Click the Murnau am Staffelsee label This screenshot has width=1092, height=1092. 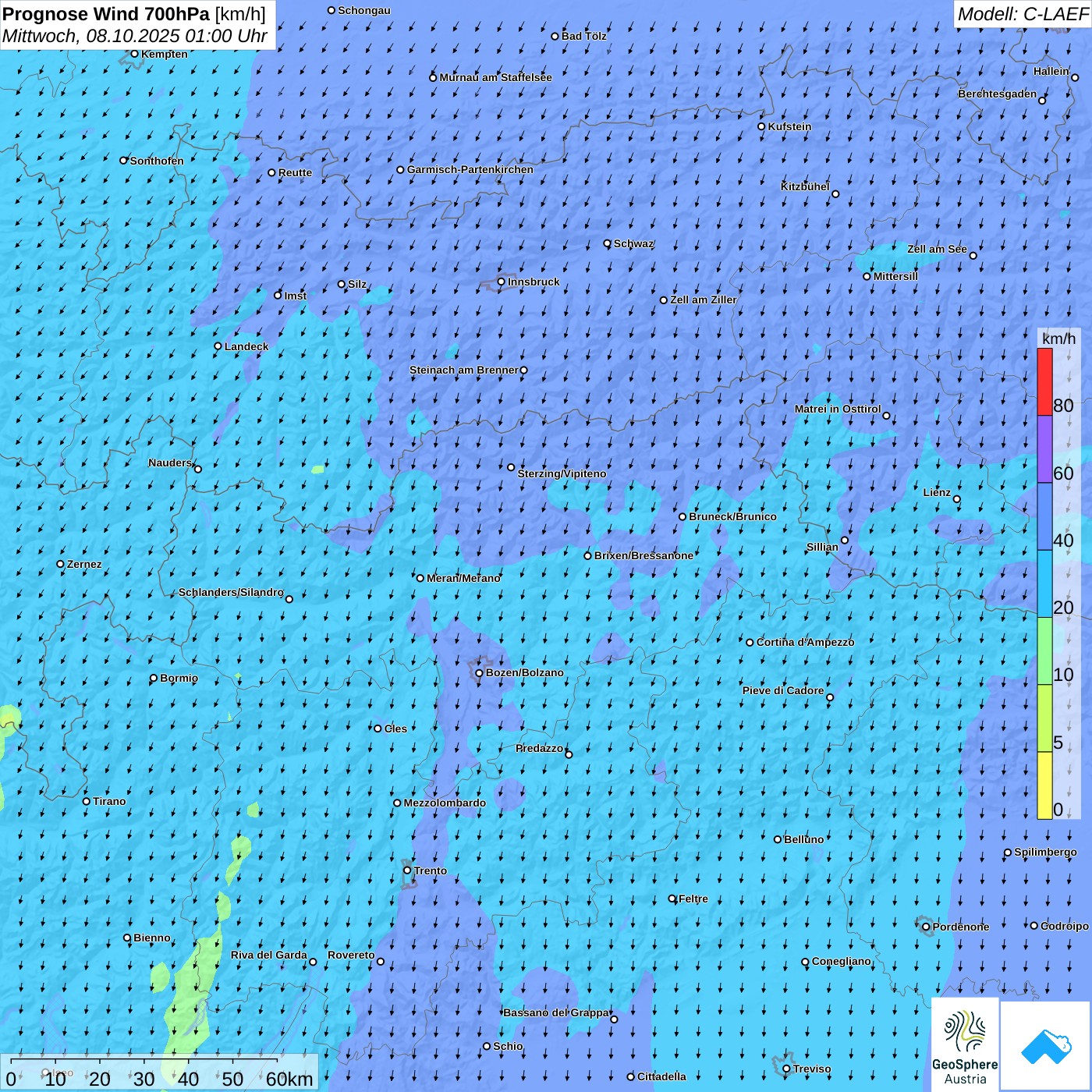[x=496, y=77]
